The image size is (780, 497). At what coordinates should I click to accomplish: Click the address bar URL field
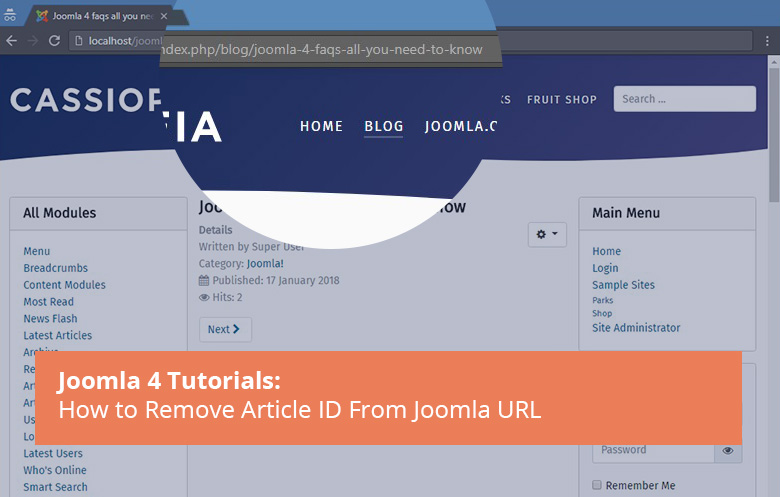click(410, 41)
